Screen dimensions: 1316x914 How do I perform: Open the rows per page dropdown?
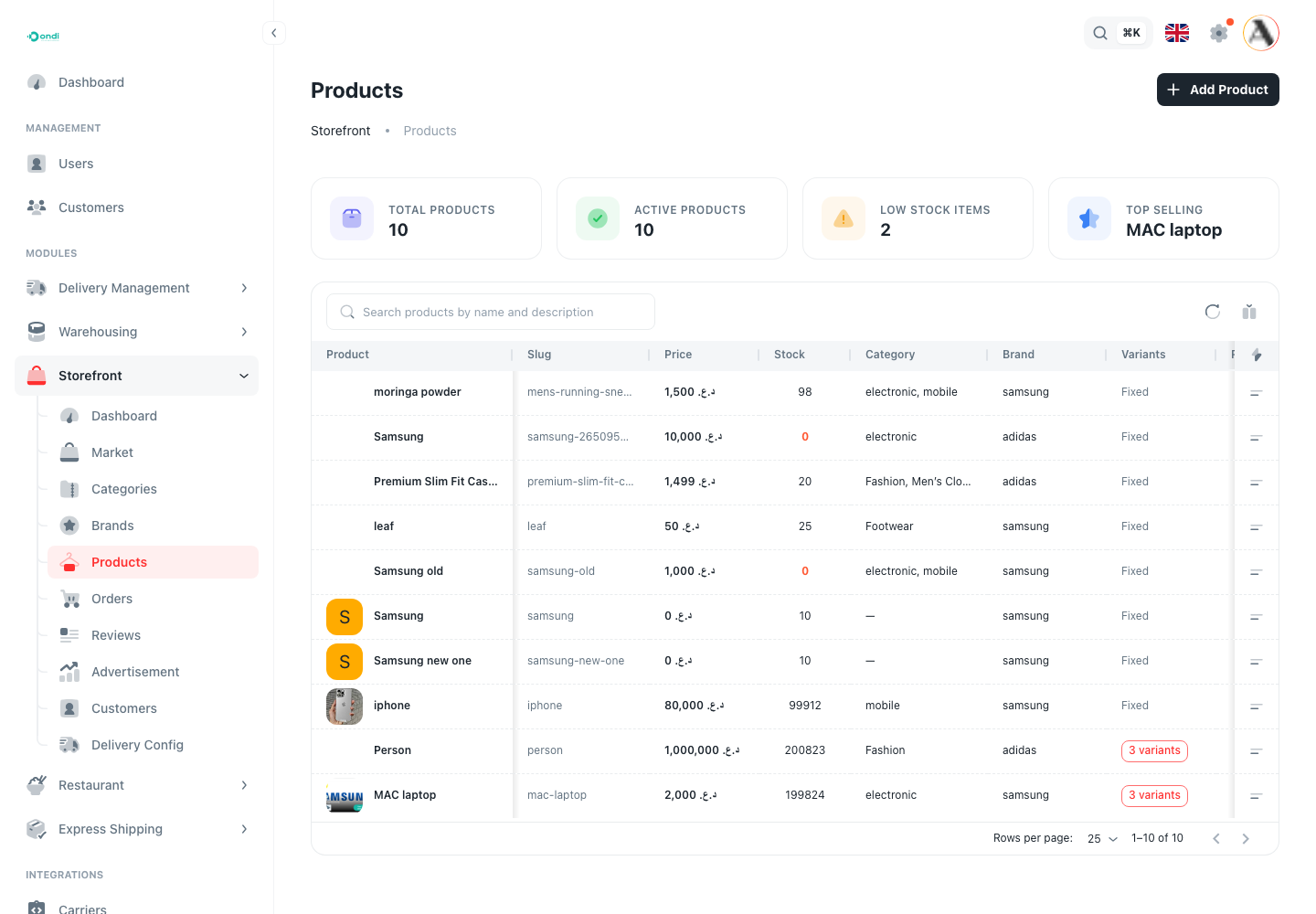[1103, 839]
